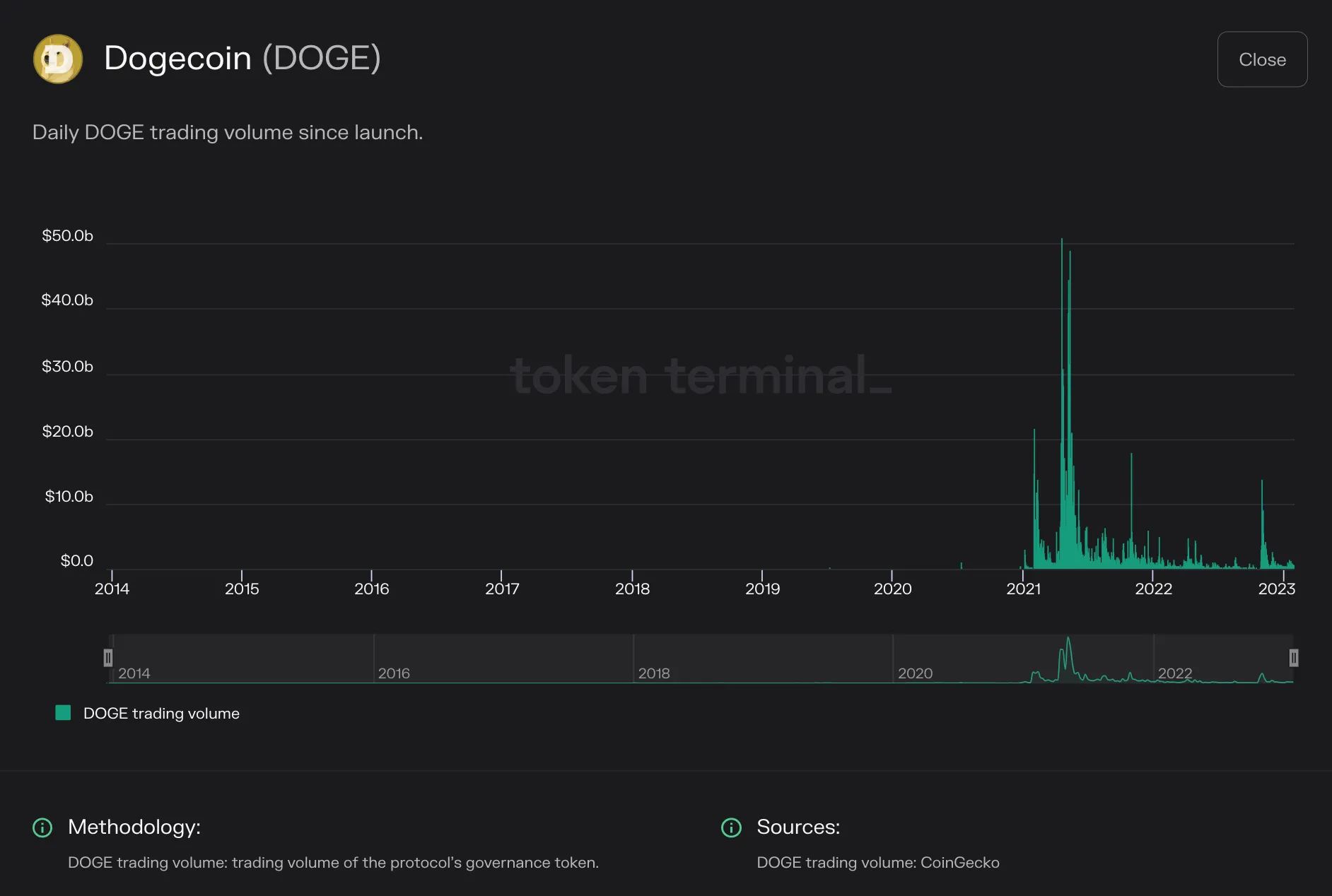Click the 2014 x-axis label on chart
This screenshot has height=896, width=1332.
click(112, 589)
